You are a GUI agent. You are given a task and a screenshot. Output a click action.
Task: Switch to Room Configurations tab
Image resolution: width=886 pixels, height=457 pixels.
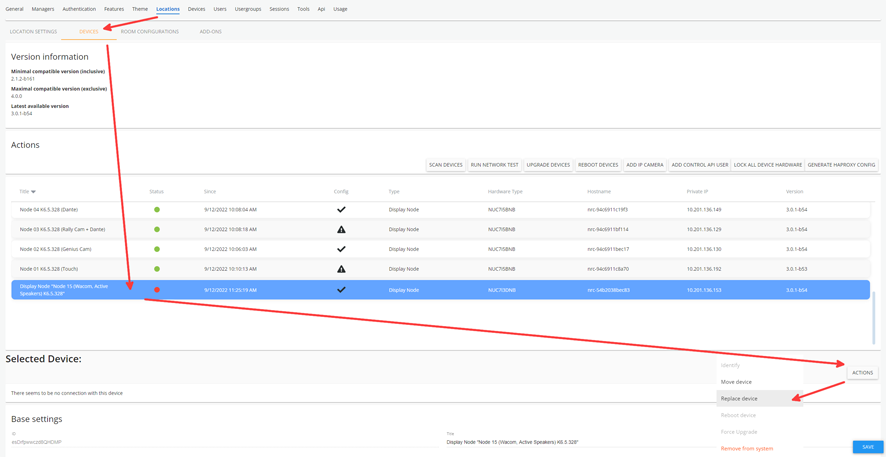[150, 32]
